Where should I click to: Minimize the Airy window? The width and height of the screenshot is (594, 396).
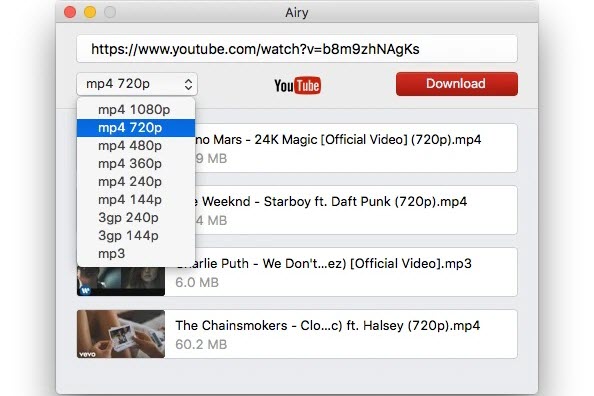pos(90,12)
